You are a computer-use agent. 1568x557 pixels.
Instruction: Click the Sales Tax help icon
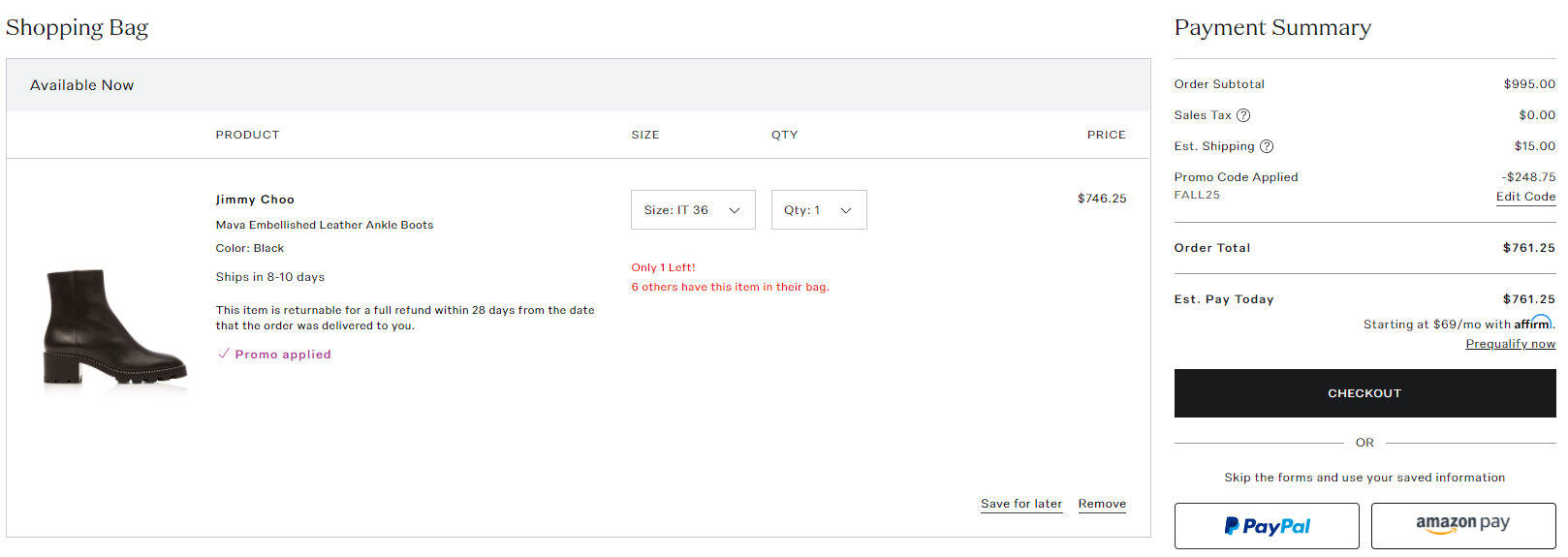click(x=1243, y=115)
